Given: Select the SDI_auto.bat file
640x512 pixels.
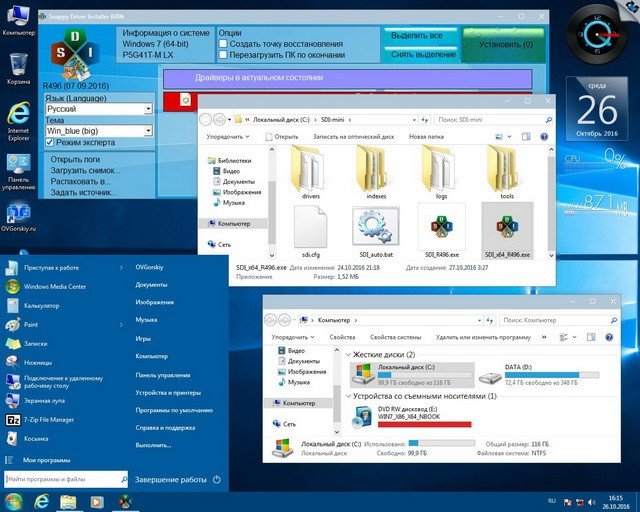Looking at the screenshot, I should tap(376, 231).
